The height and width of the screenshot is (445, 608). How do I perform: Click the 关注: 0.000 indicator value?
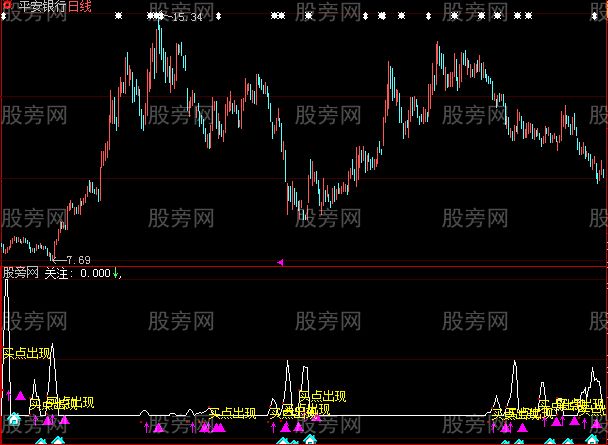77,273
